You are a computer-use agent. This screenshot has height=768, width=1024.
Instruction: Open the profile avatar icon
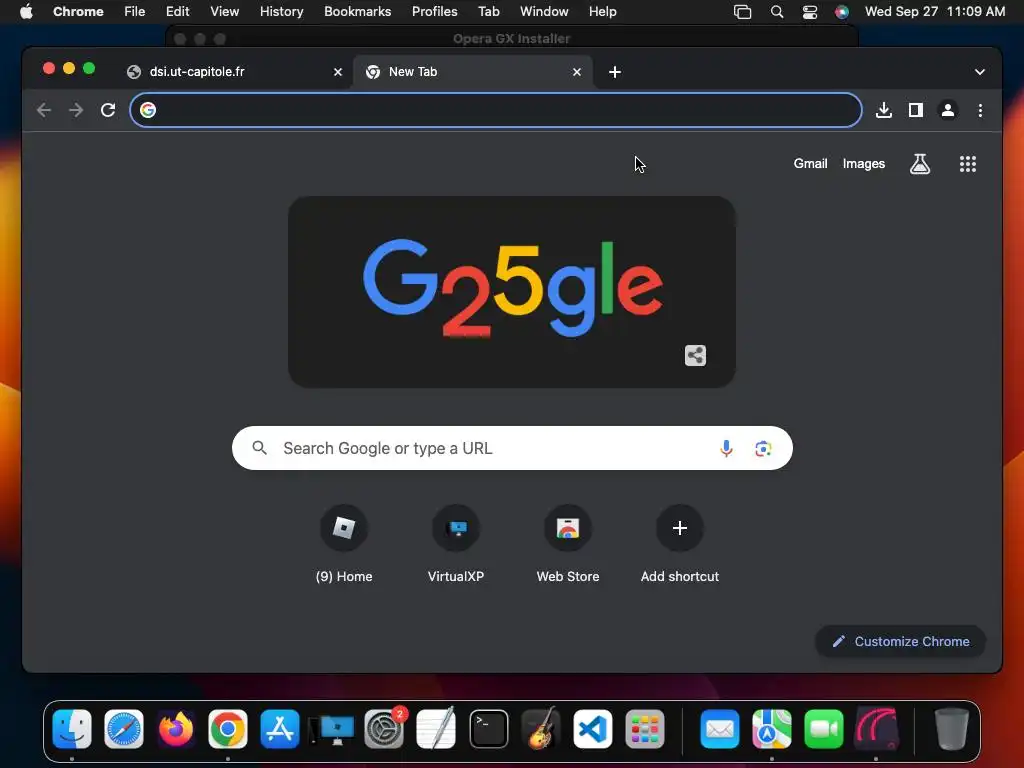click(948, 110)
